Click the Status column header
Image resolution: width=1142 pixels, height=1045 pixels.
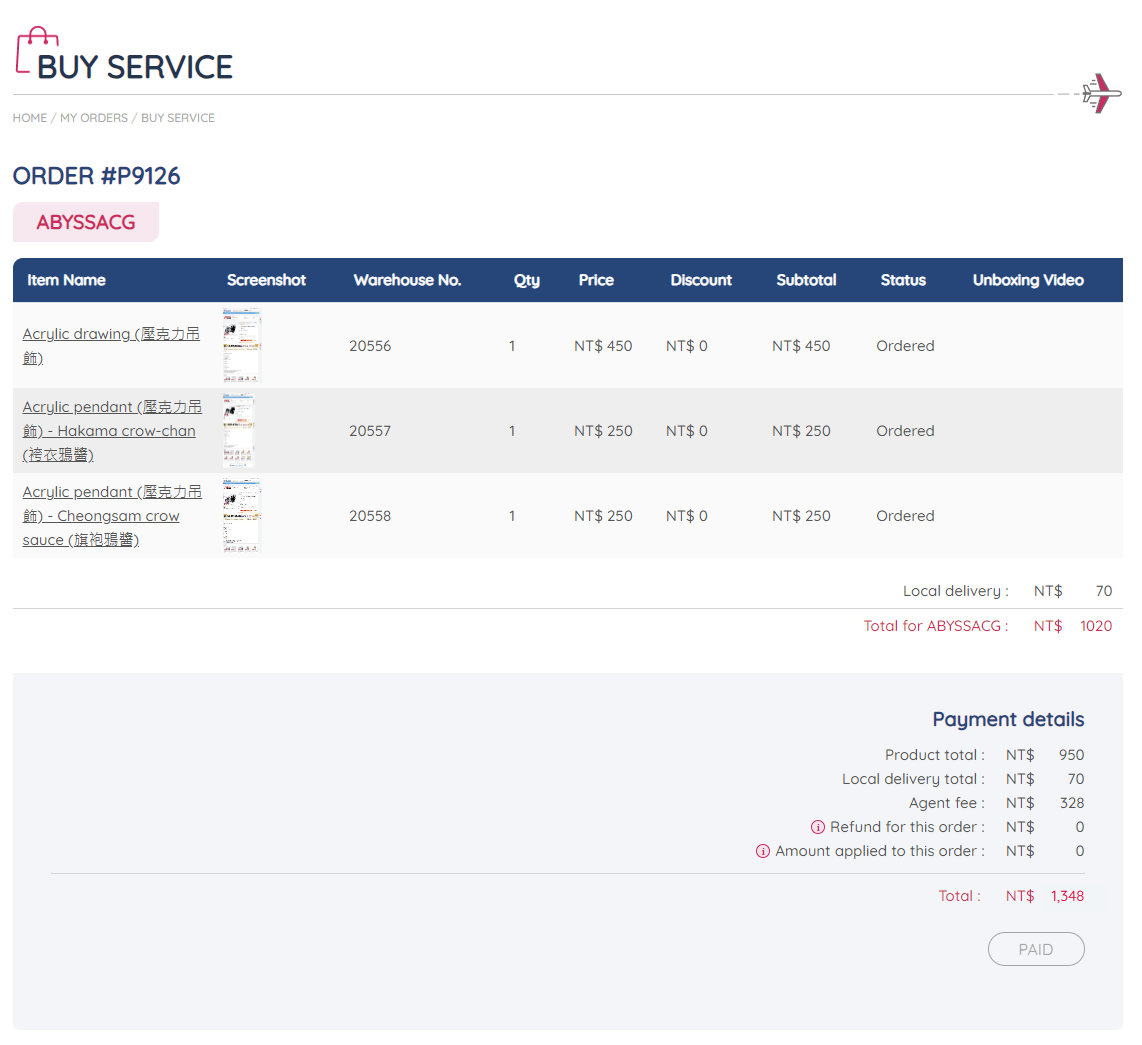903,280
